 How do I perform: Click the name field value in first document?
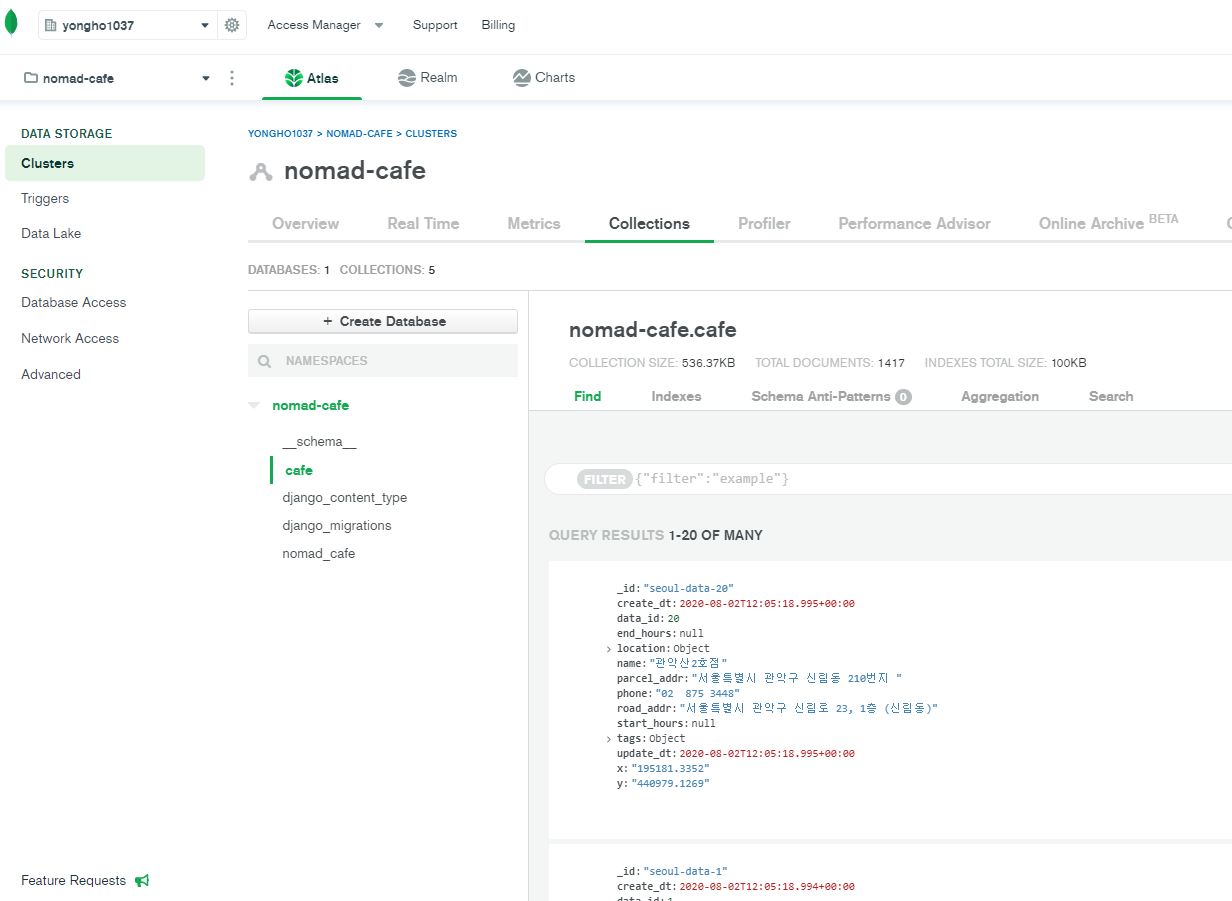pyautogui.click(x=688, y=663)
